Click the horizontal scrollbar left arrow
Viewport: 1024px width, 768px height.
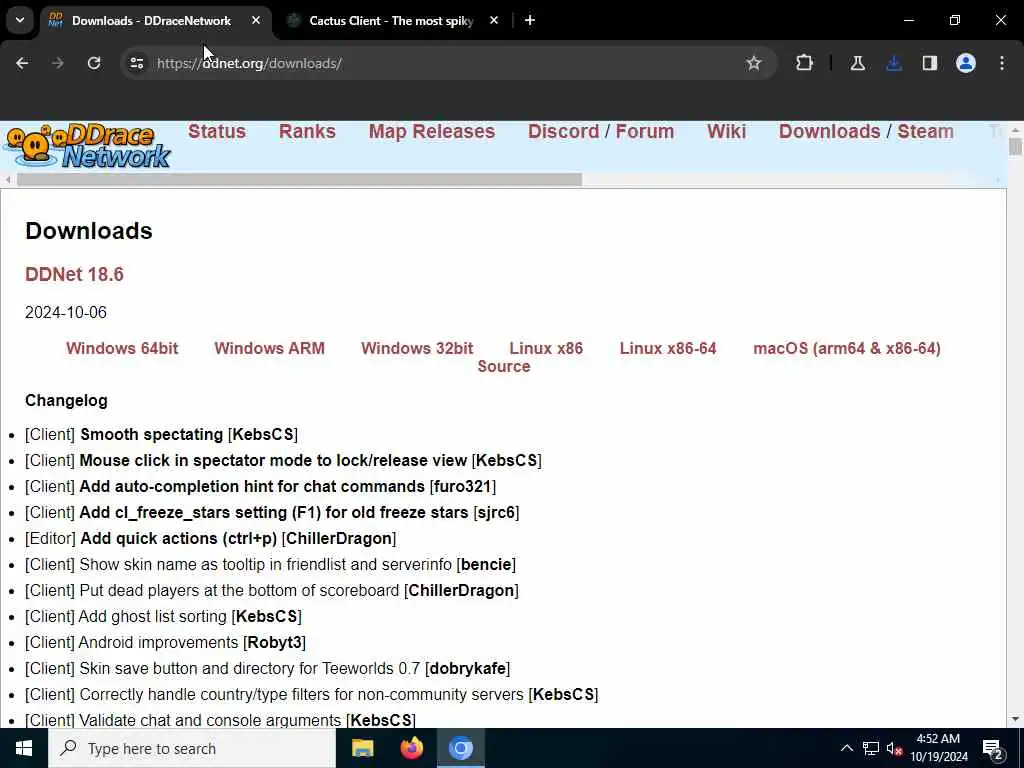point(8,180)
